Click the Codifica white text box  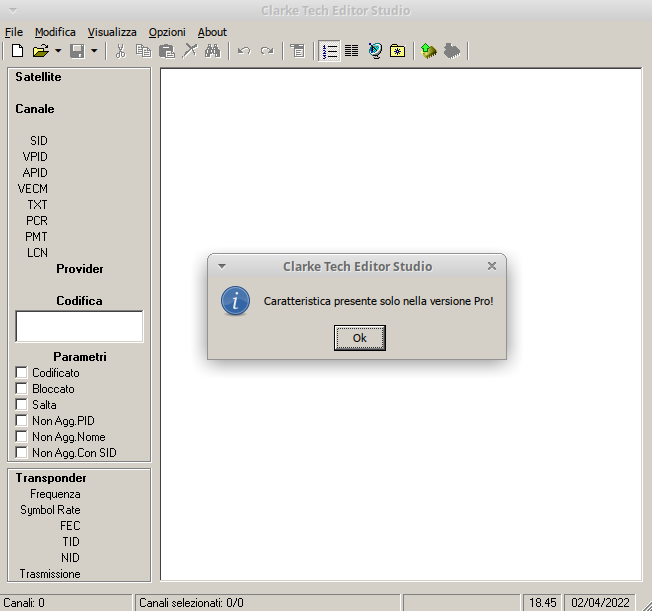[79, 326]
